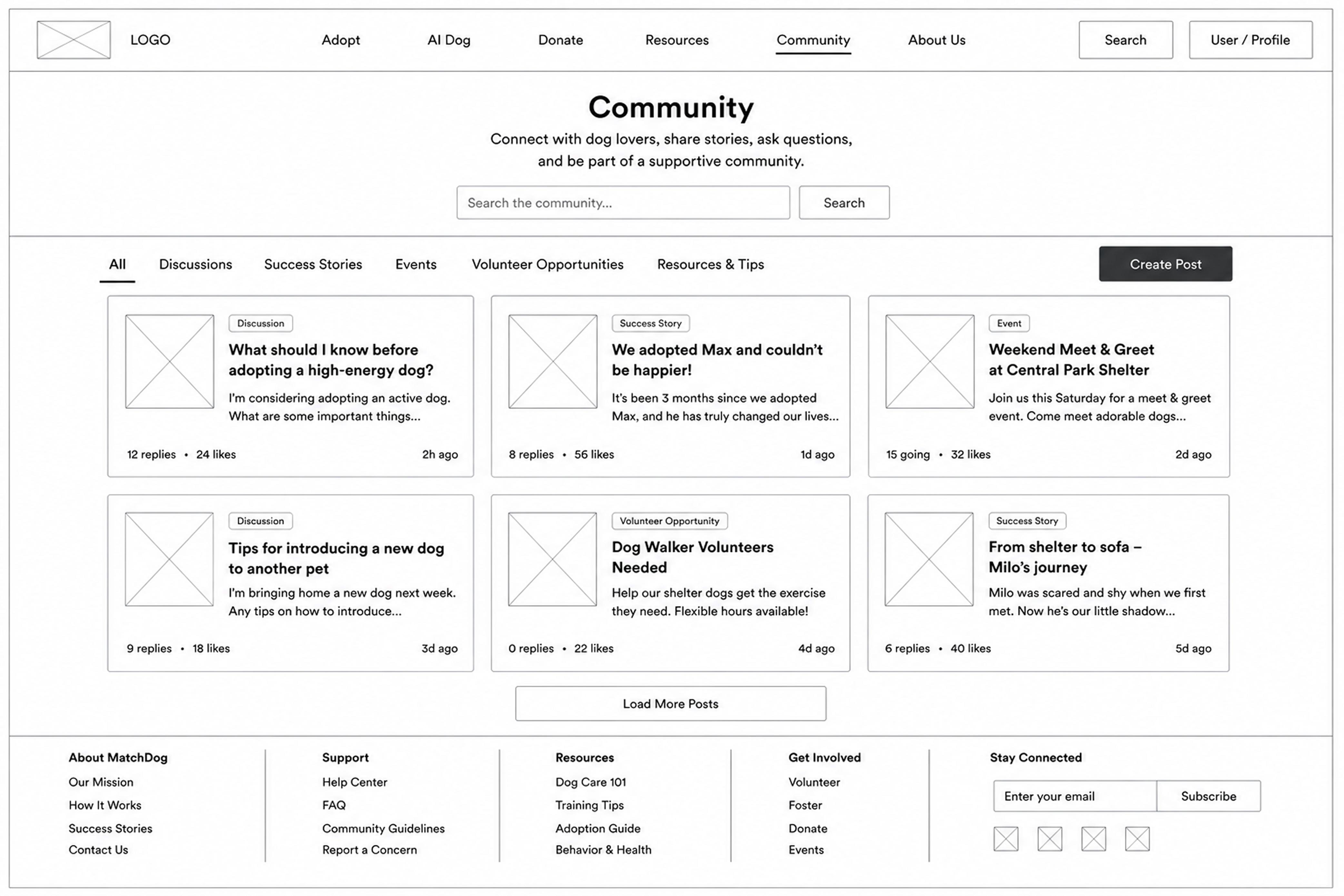Click '40 likes' on Milo's journey post
Screen dimensions: 1344x896
(971, 649)
